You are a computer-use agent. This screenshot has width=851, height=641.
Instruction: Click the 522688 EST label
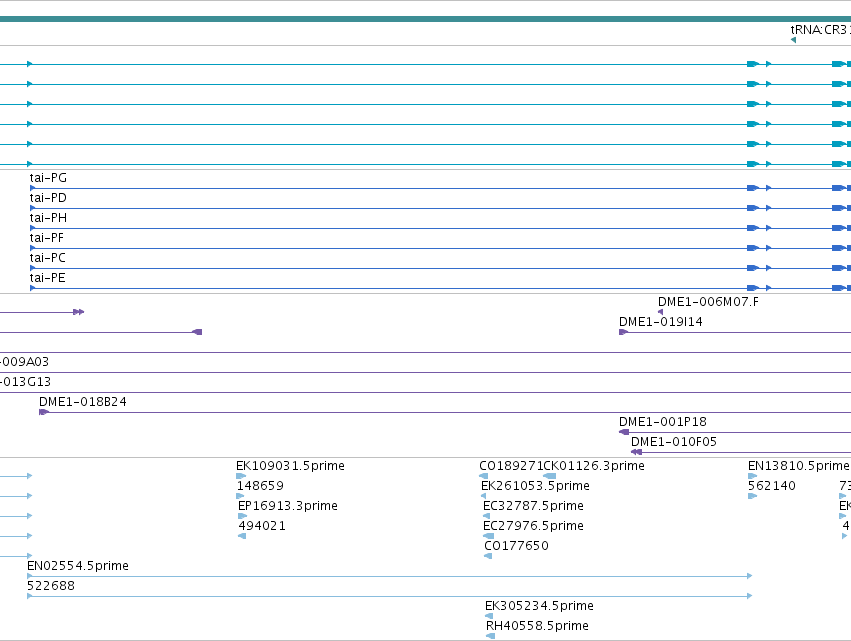[x=51, y=586]
